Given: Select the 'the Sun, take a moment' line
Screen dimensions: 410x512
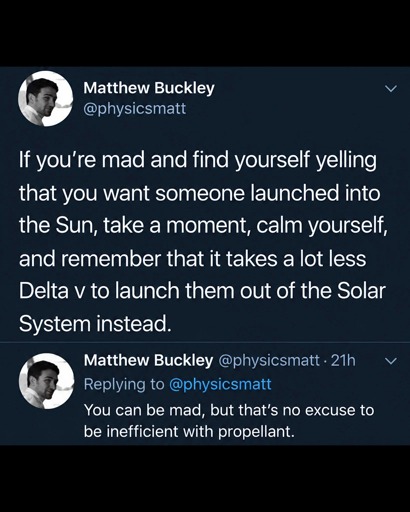Looking at the screenshot, I should (204, 226).
